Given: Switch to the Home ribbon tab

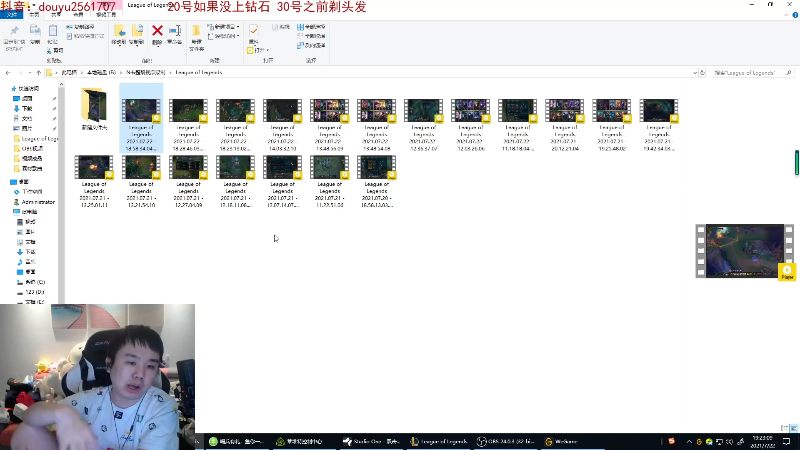Looking at the screenshot, I should pyautogui.click(x=34, y=15).
